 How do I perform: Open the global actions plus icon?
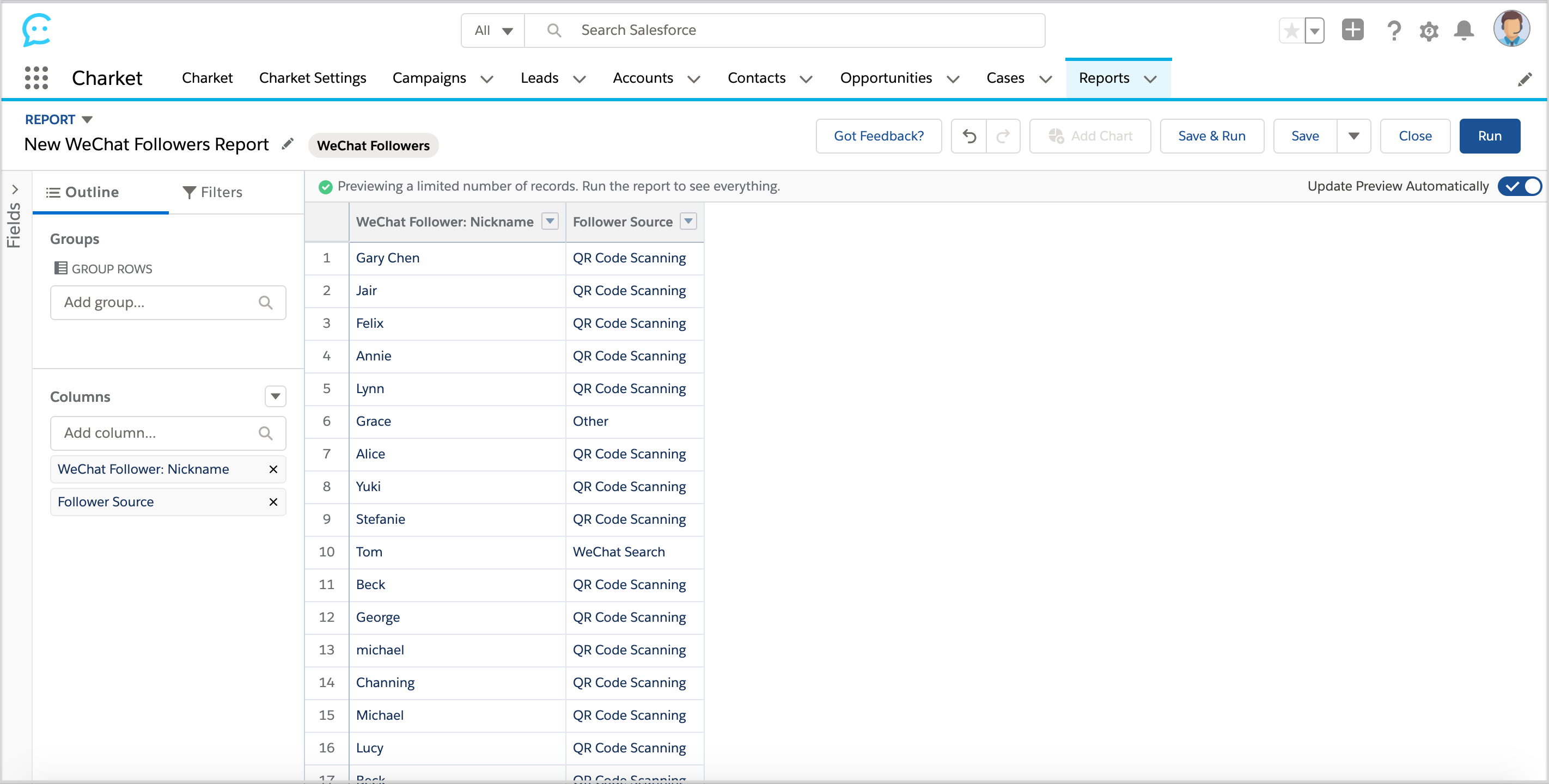tap(1352, 30)
